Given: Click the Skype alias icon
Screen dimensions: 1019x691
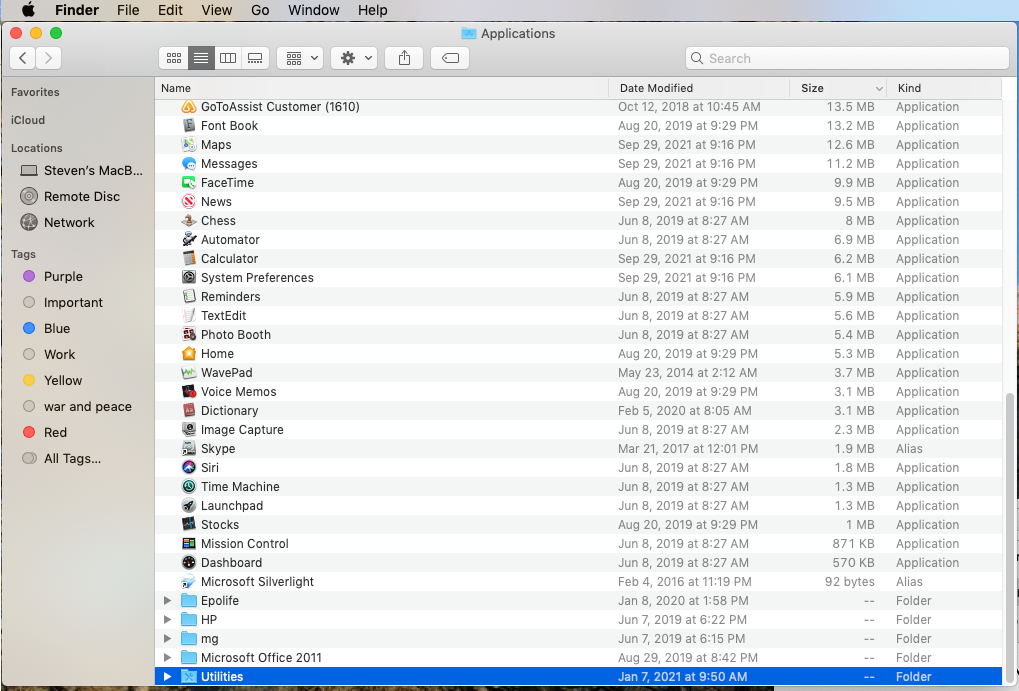Looking at the screenshot, I should click(x=188, y=449).
